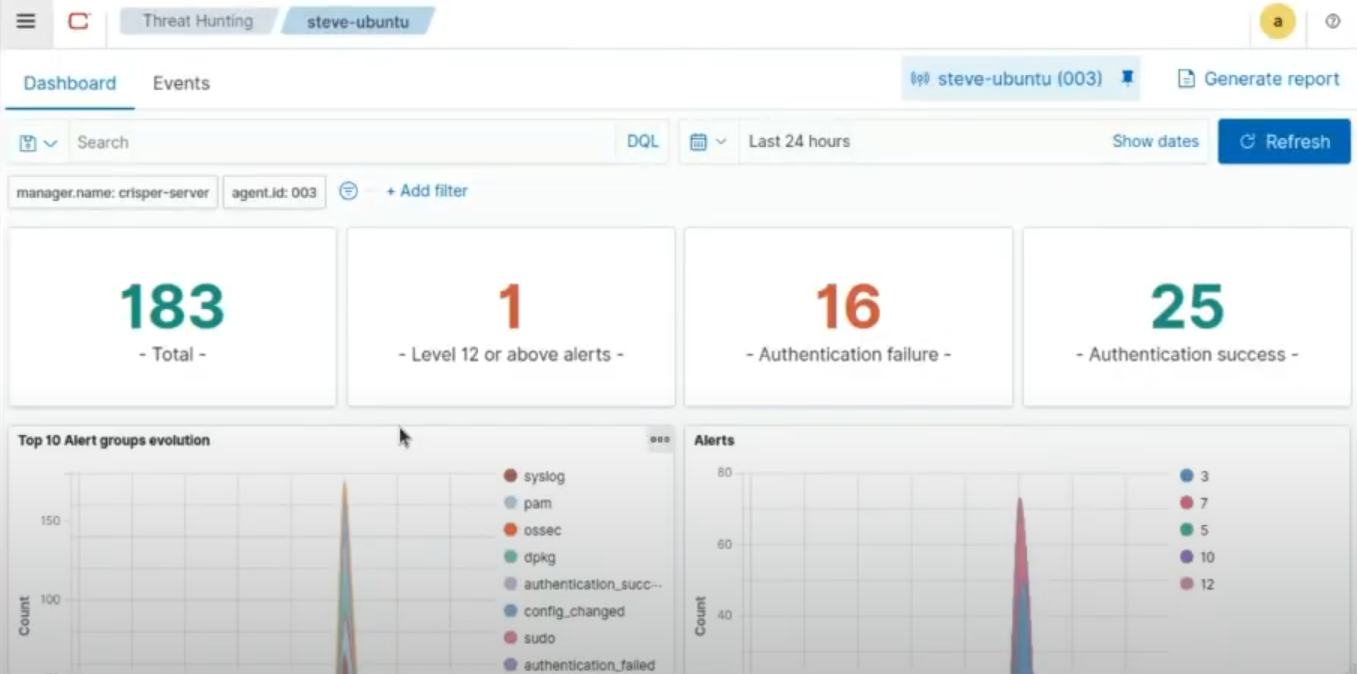The image size is (1357, 674).
Task: Click the Generate report button
Action: [1259, 79]
